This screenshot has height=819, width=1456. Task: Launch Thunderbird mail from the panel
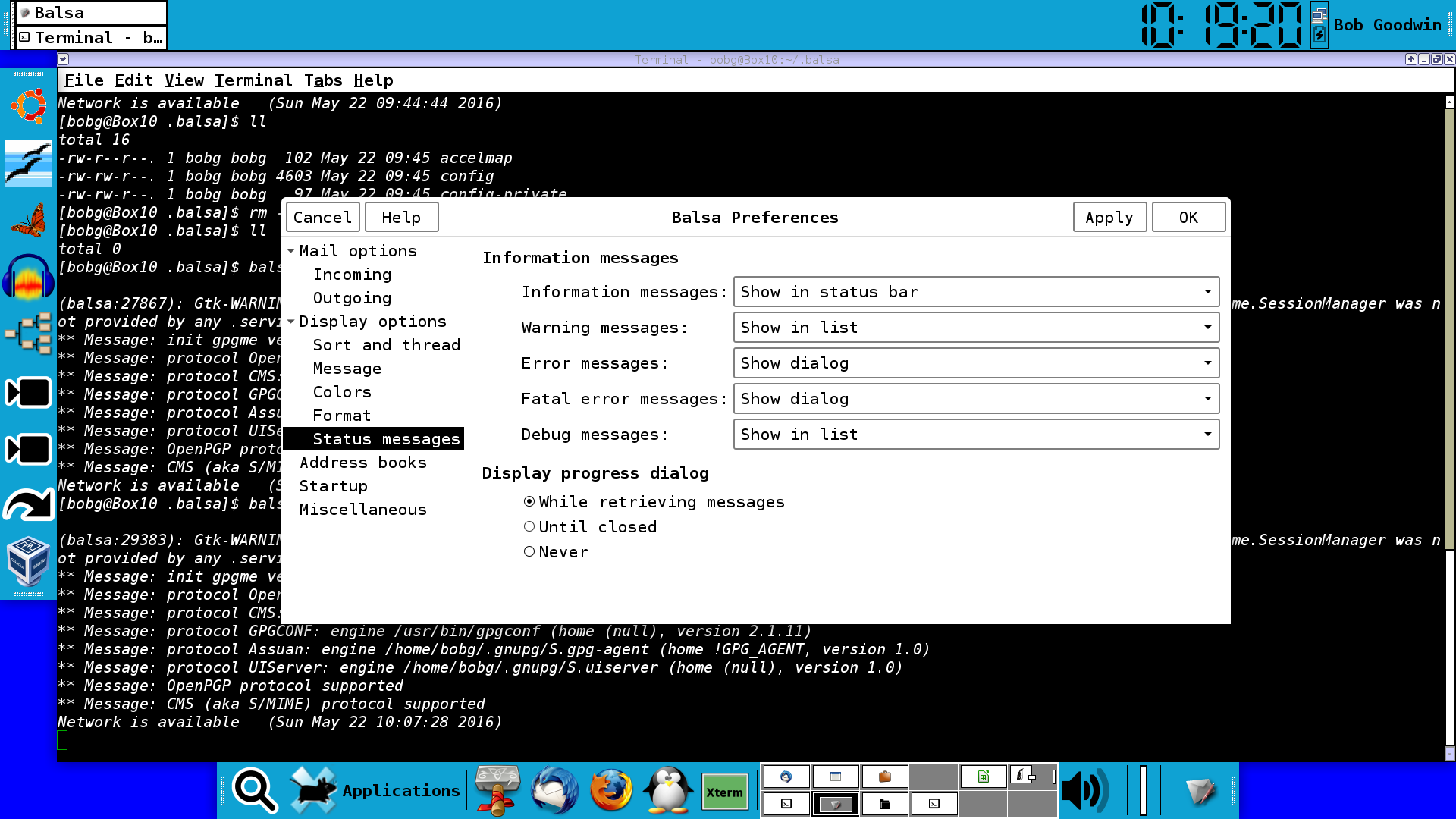[554, 790]
